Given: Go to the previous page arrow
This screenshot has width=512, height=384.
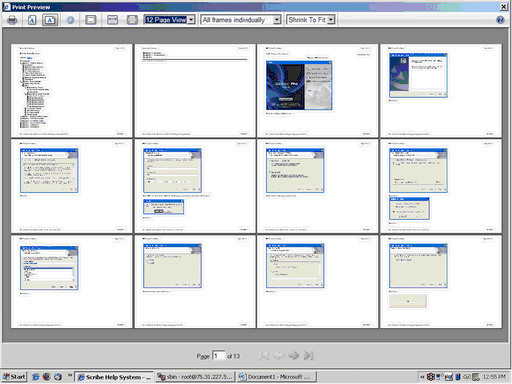Looking at the screenshot, I should click(278, 355).
